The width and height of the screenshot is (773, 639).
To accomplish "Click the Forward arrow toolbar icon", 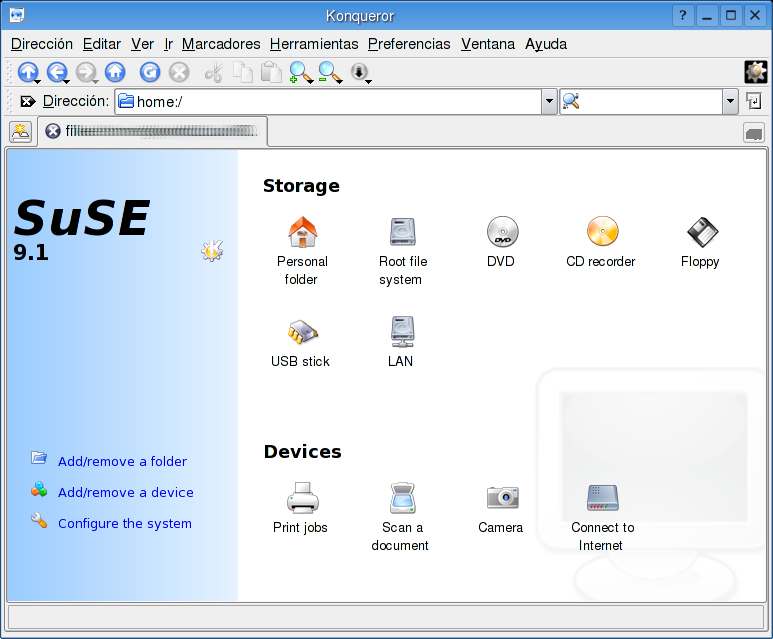I will click(87, 72).
